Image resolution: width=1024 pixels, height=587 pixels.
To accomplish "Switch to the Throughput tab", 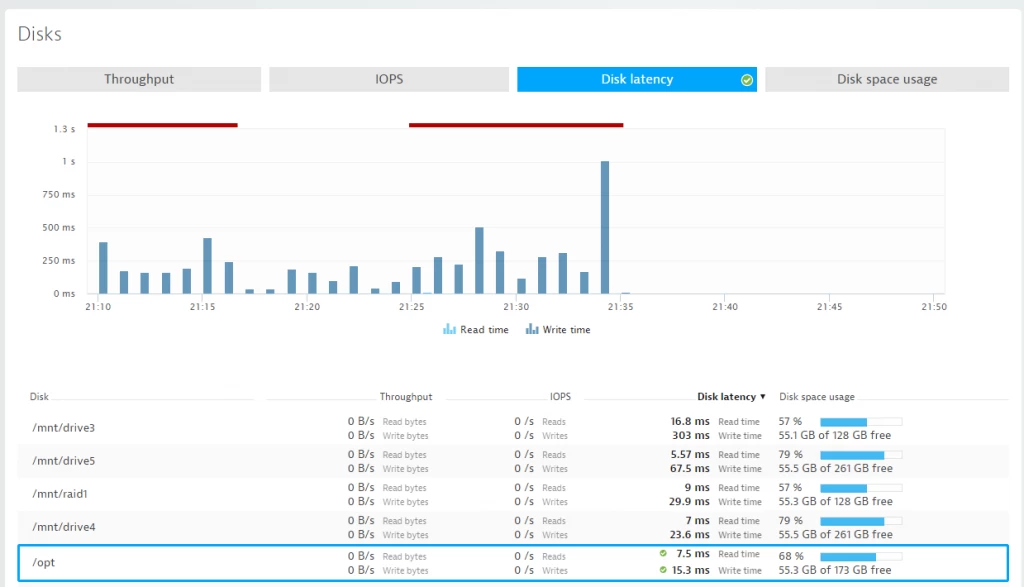I will coord(139,79).
